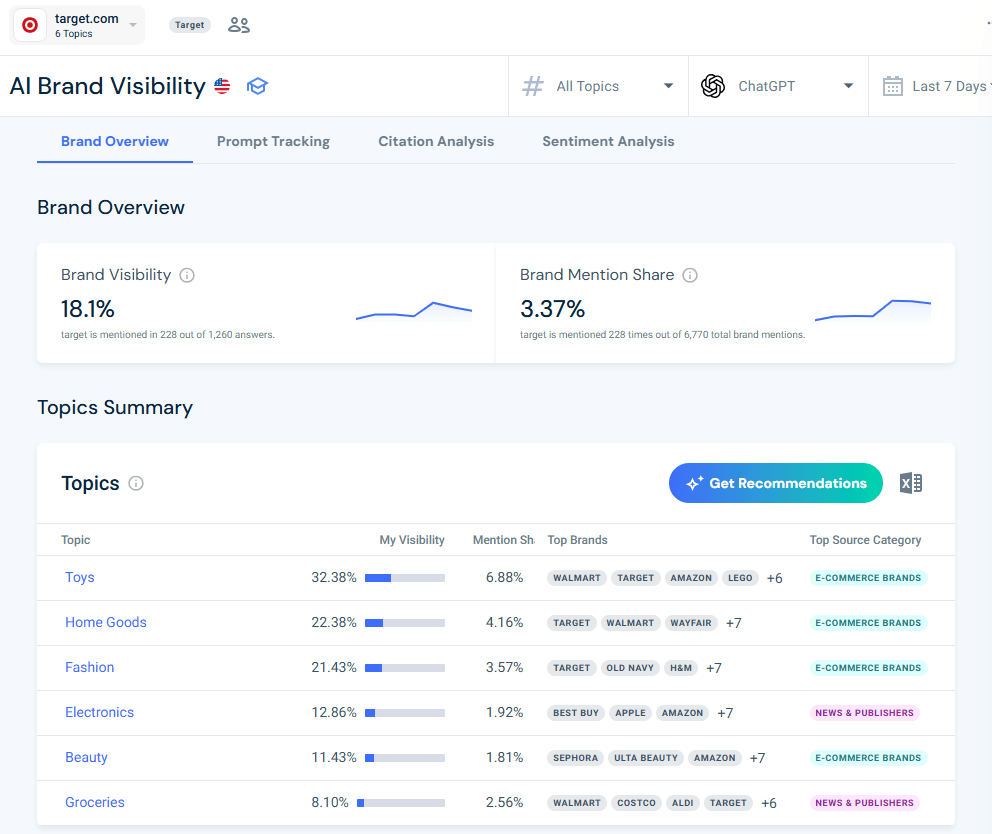
Task: Open the ChatGPT model dropdown
Action: coord(778,86)
